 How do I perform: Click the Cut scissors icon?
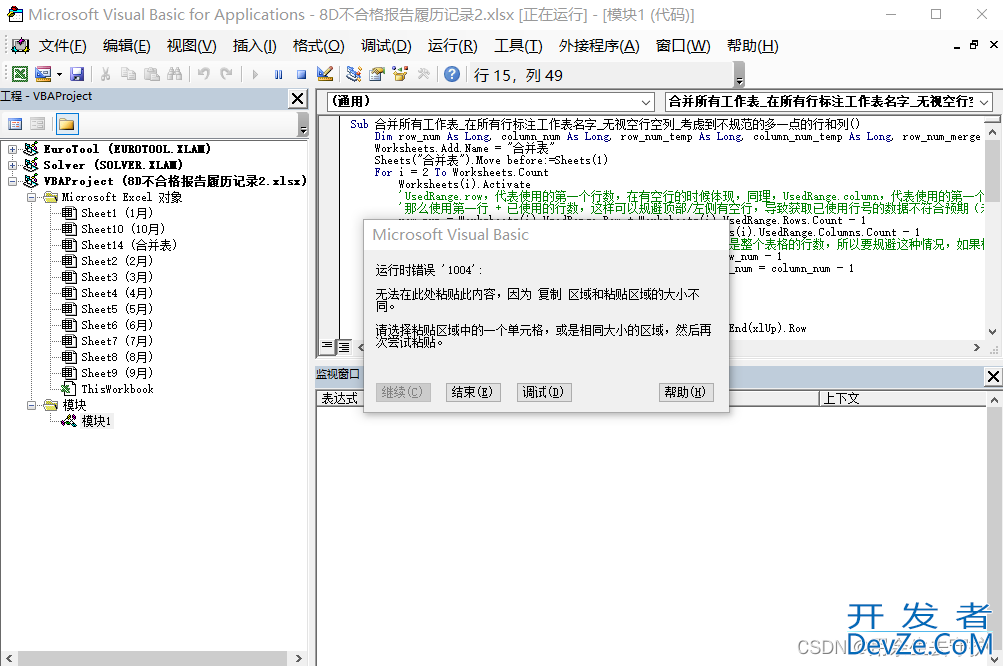[x=106, y=74]
